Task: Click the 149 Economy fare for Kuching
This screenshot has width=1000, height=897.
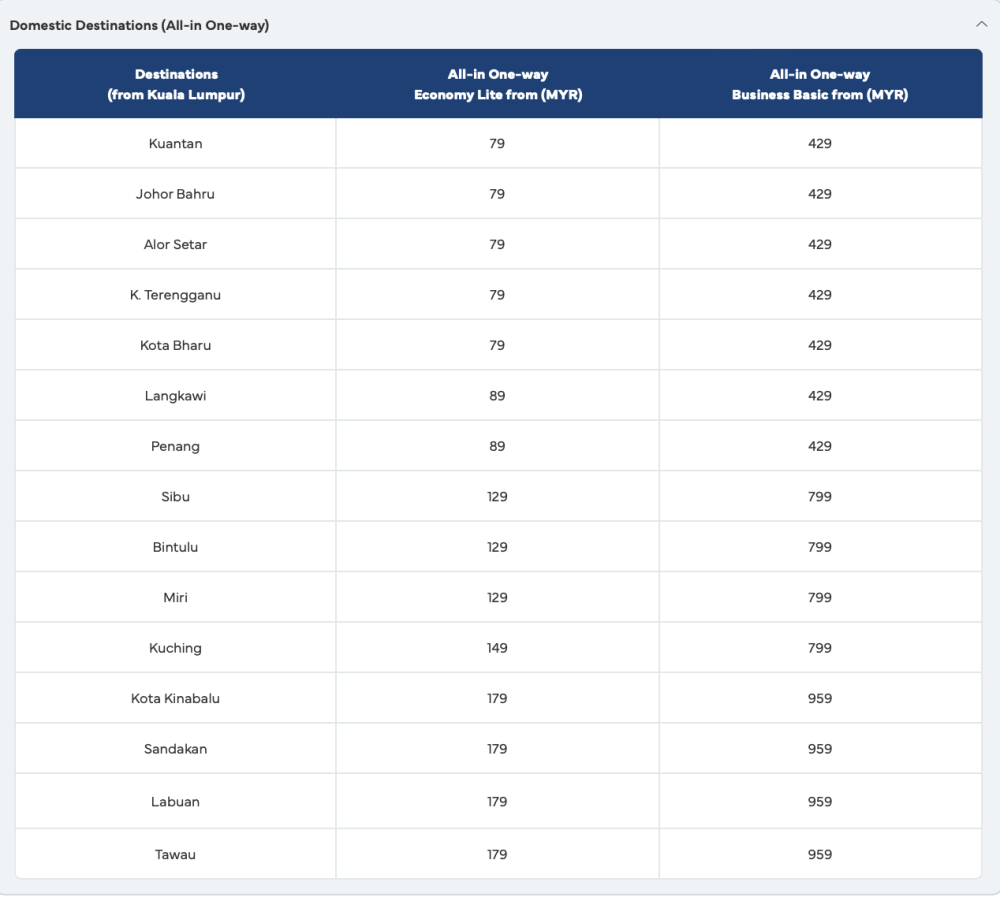Action: (498, 648)
